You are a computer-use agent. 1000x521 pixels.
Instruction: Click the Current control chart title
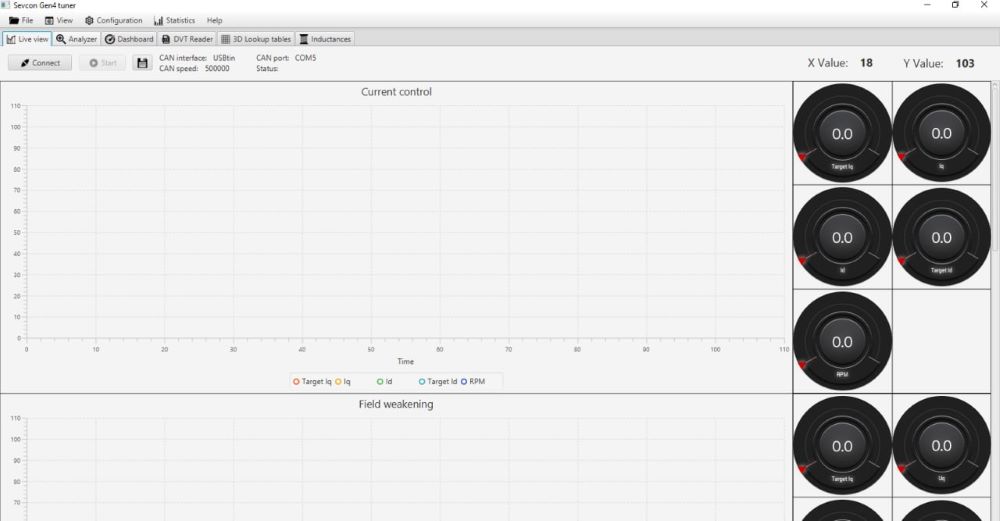[396, 92]
